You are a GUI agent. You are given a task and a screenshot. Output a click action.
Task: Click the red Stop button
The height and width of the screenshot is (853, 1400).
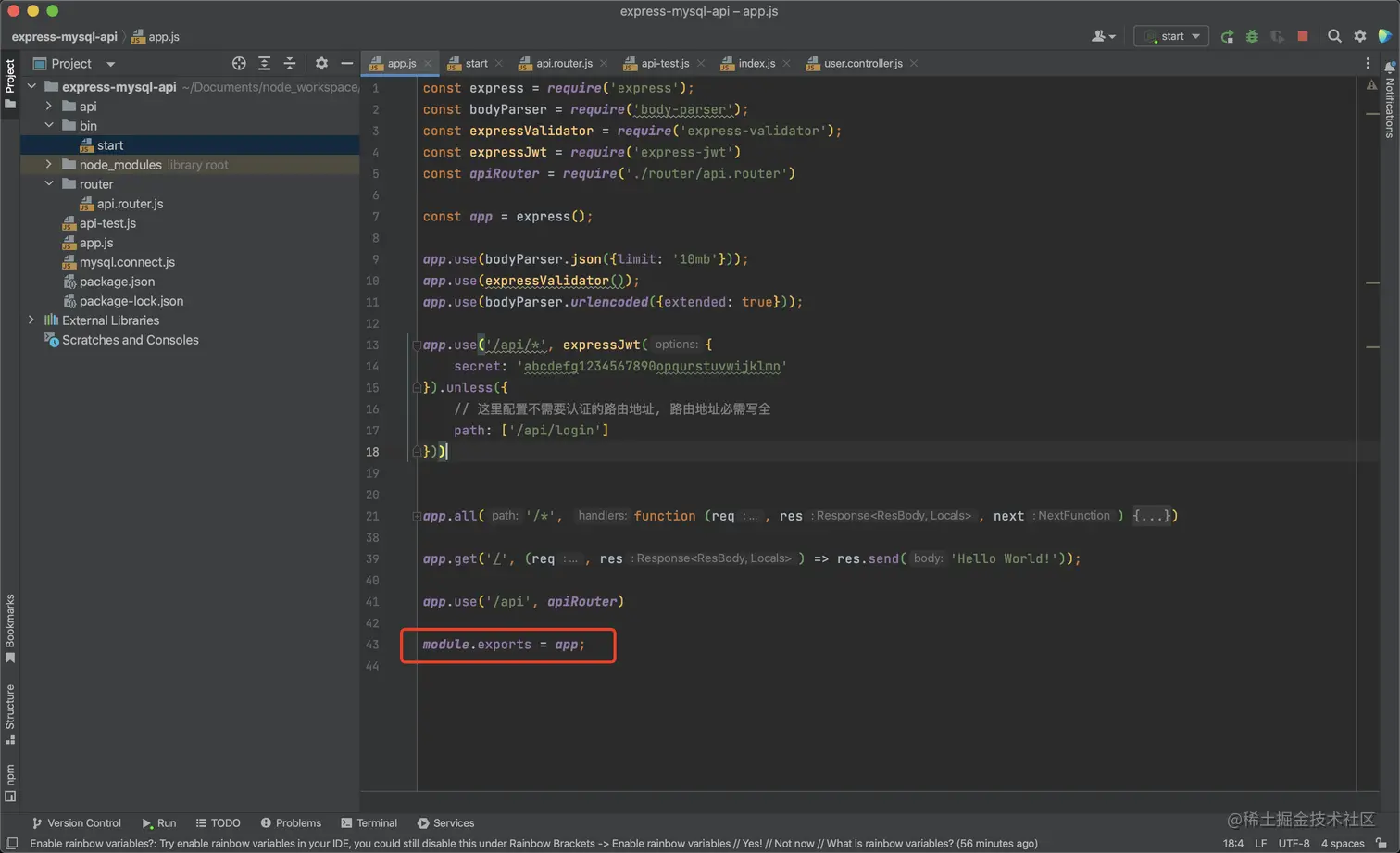(x=1303, y=36)
